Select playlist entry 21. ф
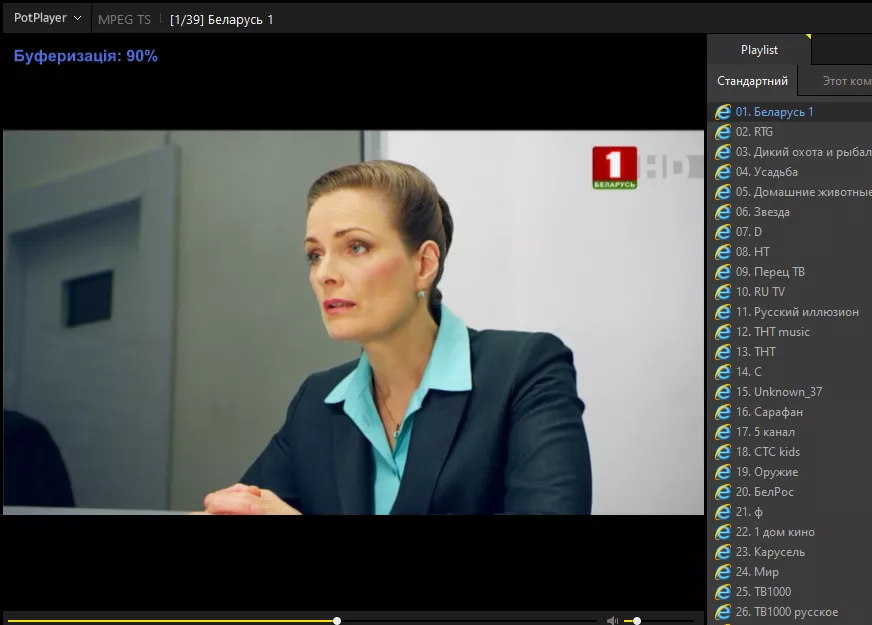 [790, 513]
